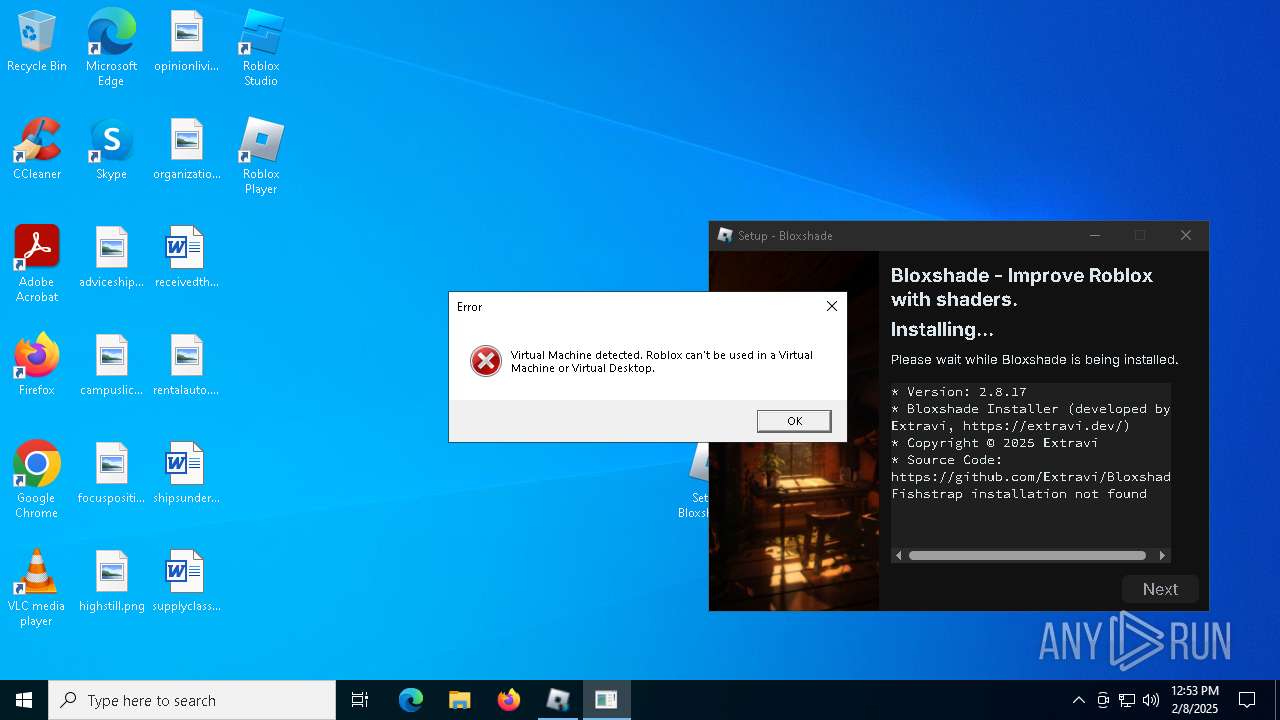Launch Roblox Player desktop shortcut
The image size is (1280, 720).
[x=261, y=156]
